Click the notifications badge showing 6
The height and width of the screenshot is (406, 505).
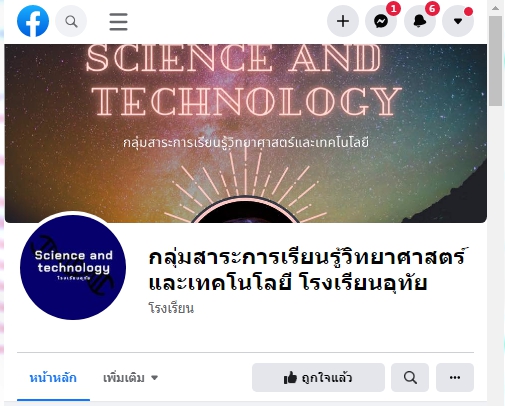(x=432, y=9)
